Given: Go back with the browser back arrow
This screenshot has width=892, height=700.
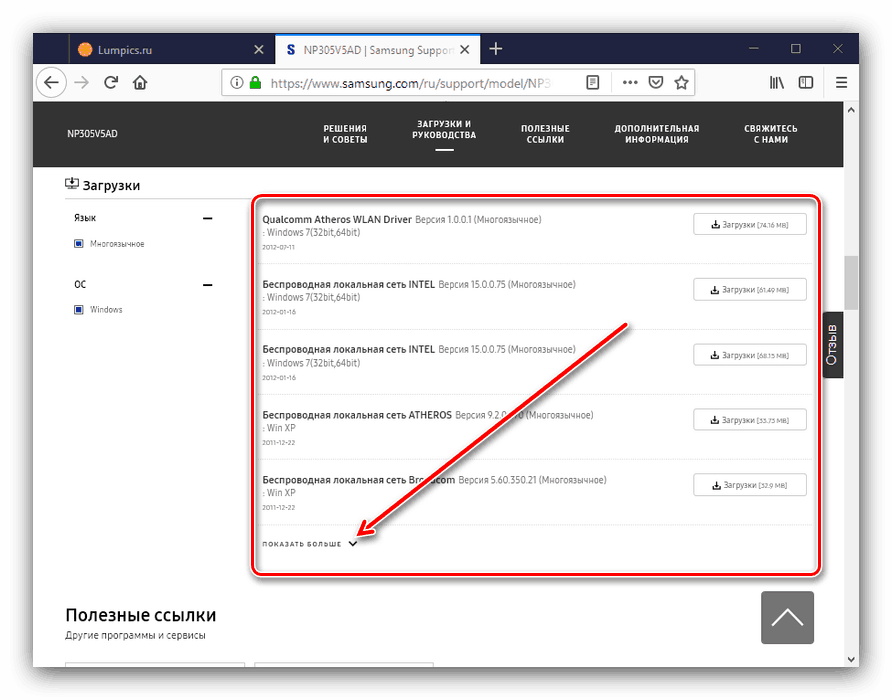Looking at the screenshot, I should [x=52, y=83].
